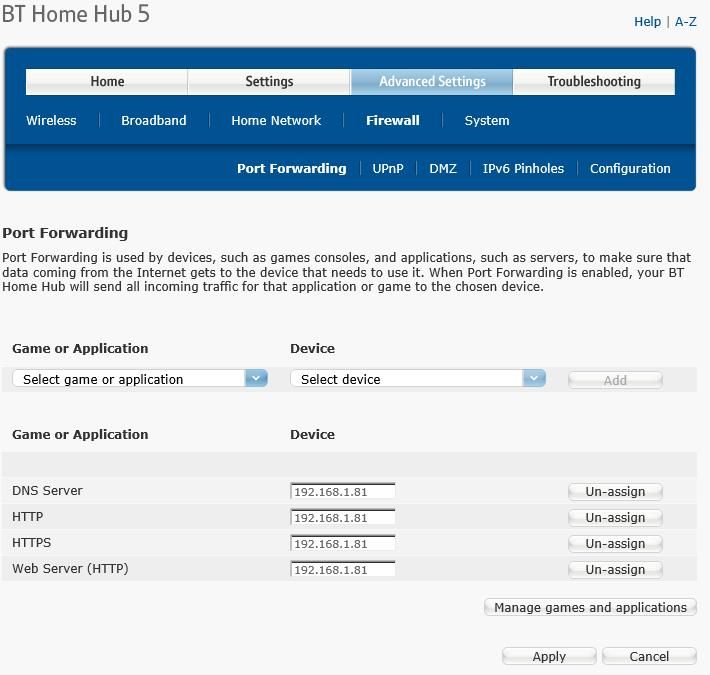Screen dimensions: 710x675
Task: Open the firewall Configuration page
Action: pos(630,168)
